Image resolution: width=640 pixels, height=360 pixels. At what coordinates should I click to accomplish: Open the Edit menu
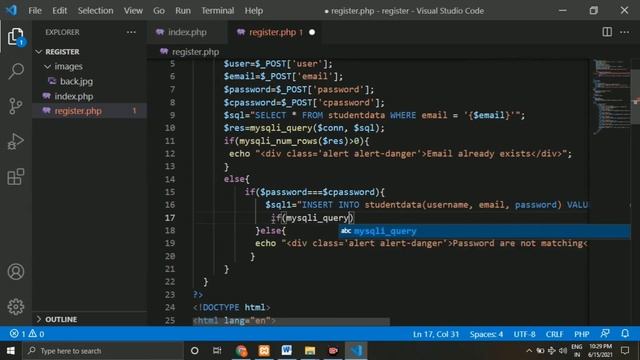[x=60, y=11]
